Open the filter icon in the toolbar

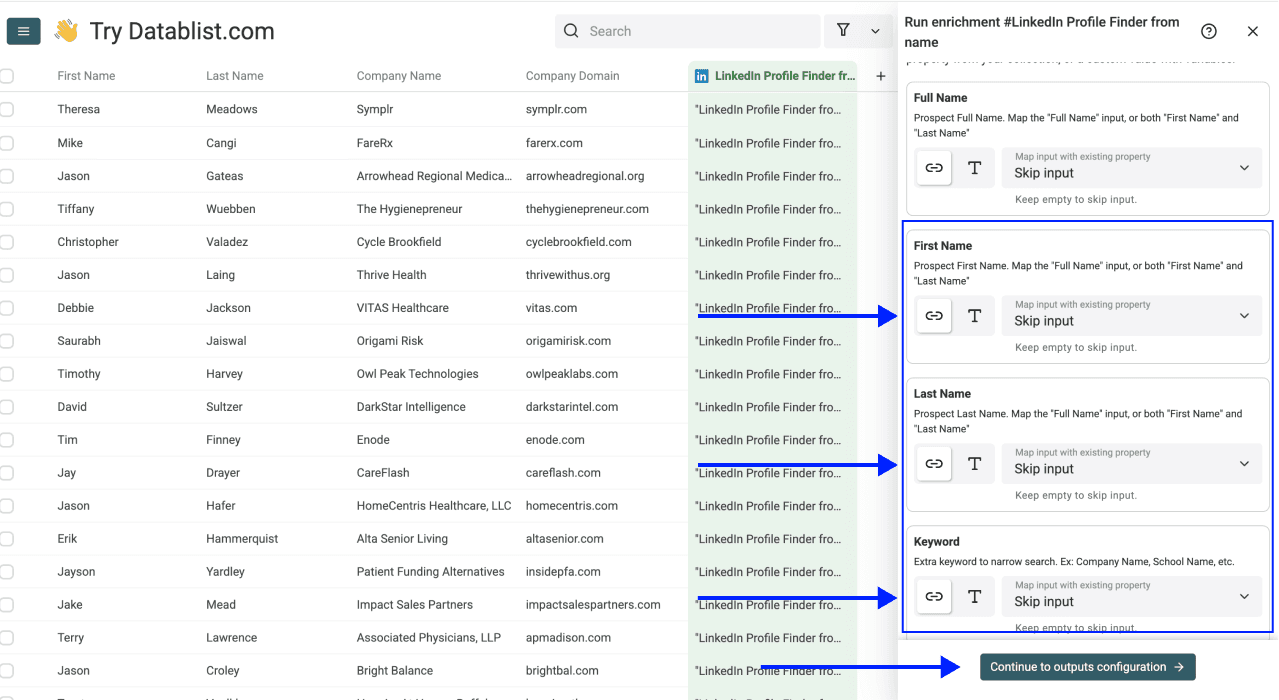pyautogui.click(x=843, y=31)
